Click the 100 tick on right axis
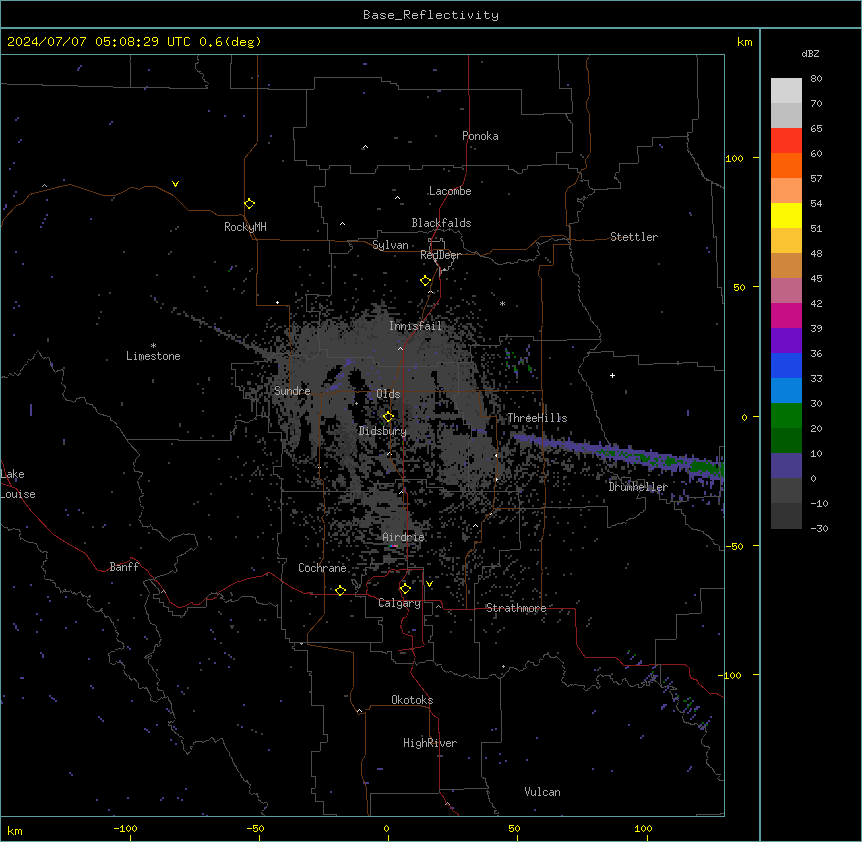862x842 pixels. click(x=734, y=158)
